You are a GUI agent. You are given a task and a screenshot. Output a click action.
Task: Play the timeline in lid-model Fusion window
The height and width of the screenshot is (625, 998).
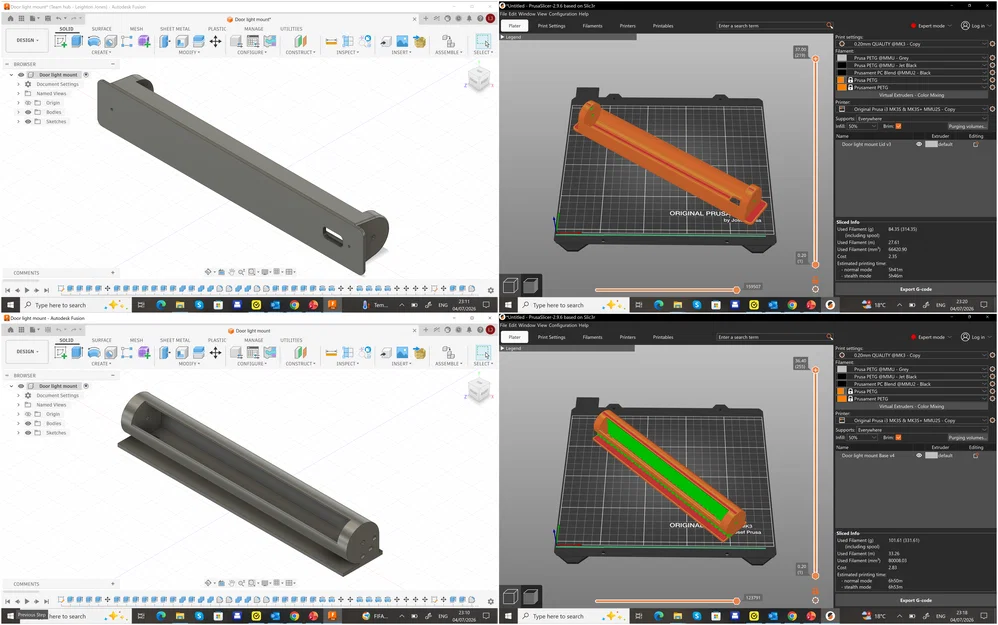tap(27, 290)
